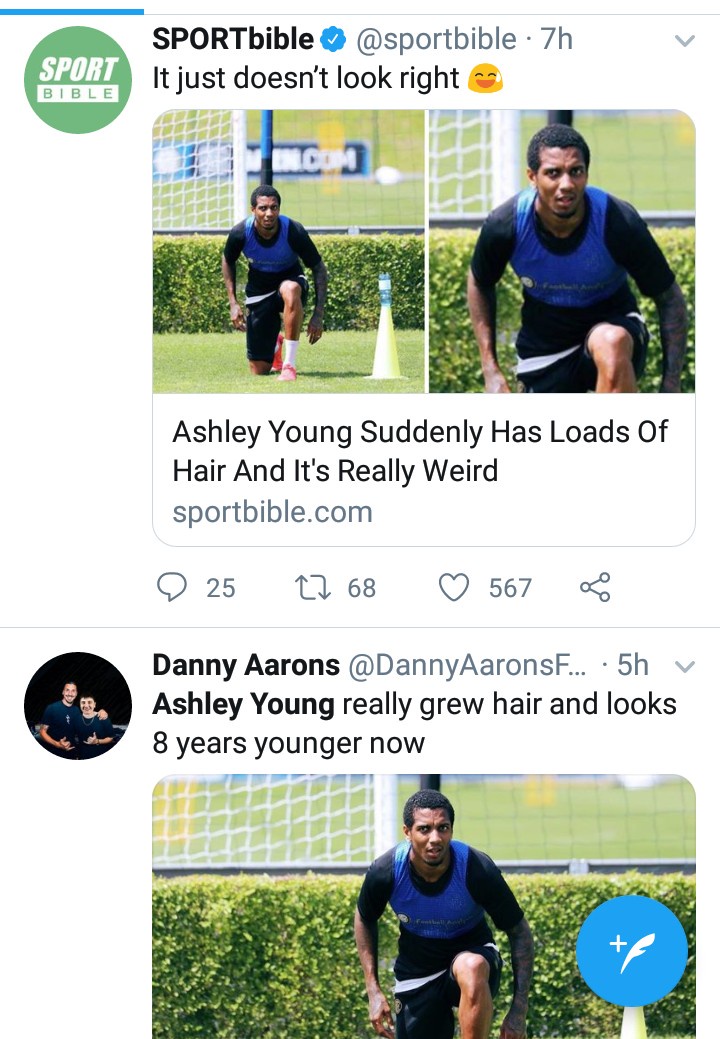This screenshot has width=720, height=1039.
Task: Click the reply icon on SPORTbible tweet
Action: point(173,587)
